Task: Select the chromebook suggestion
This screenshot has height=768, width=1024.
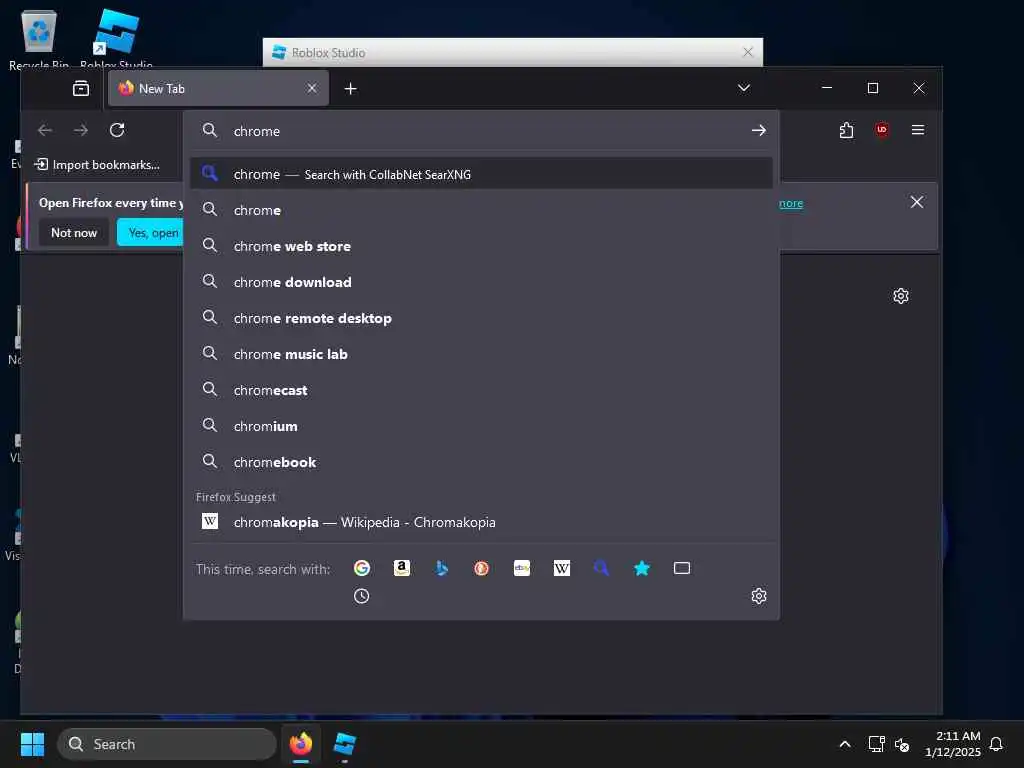Action: pyautogui.click(x=481, y=462)
